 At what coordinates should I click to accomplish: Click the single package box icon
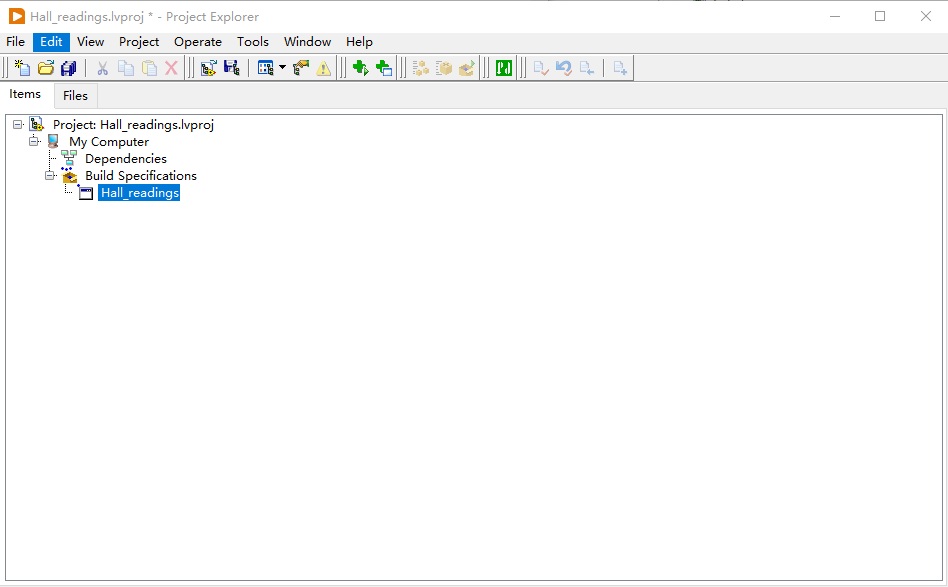444,68
